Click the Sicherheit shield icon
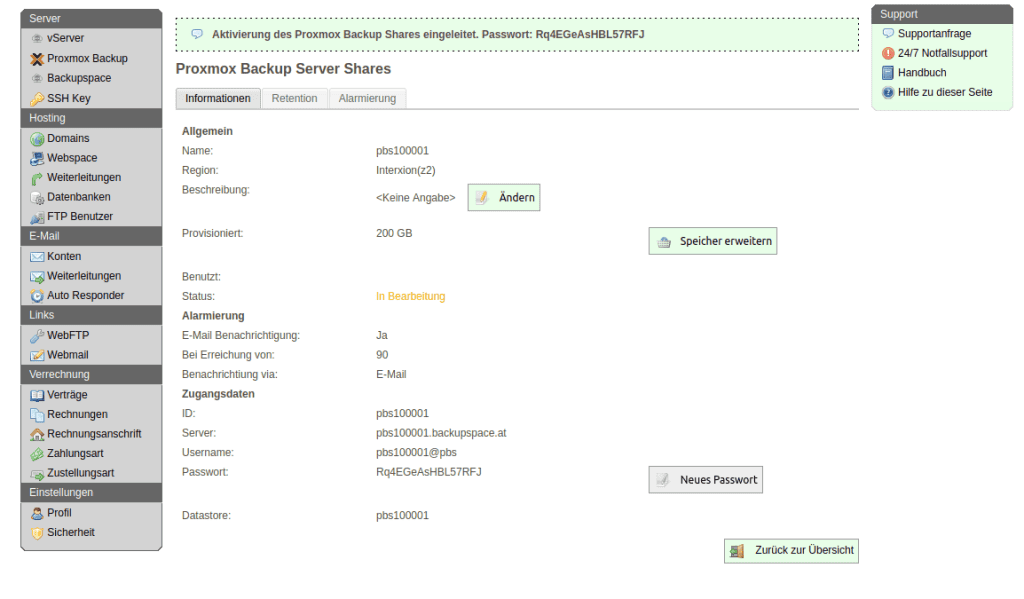This screenshot has width=1024, height=599. point(37,533)
